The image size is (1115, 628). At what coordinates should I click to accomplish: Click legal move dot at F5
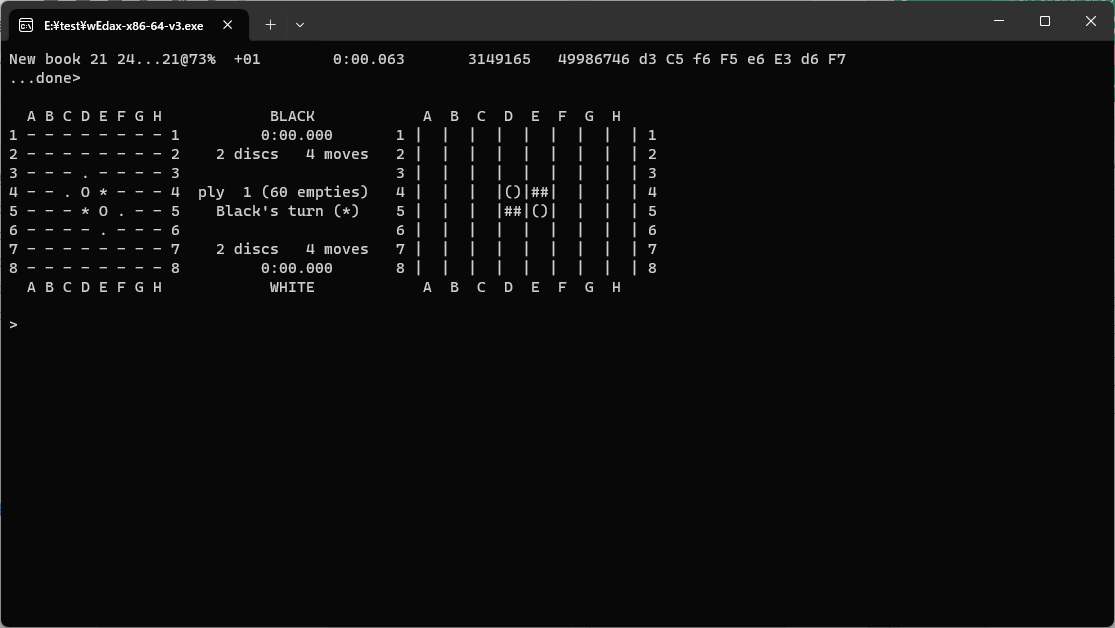pos(121,211)
